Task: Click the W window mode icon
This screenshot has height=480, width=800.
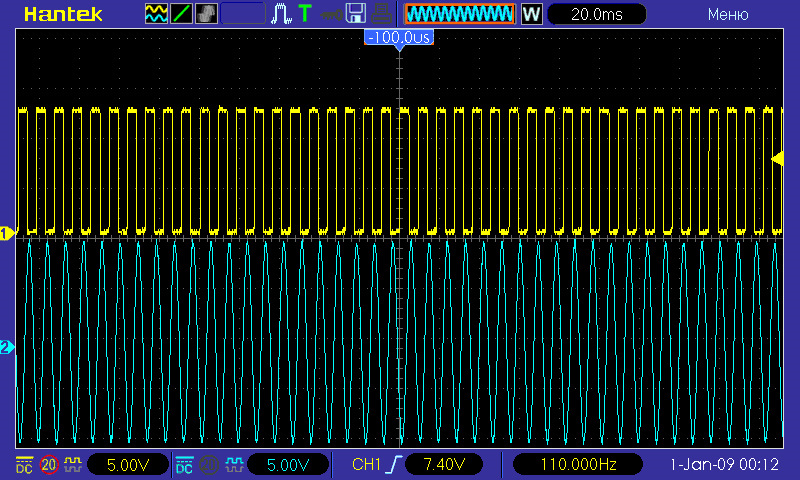Action: (531, 14)
